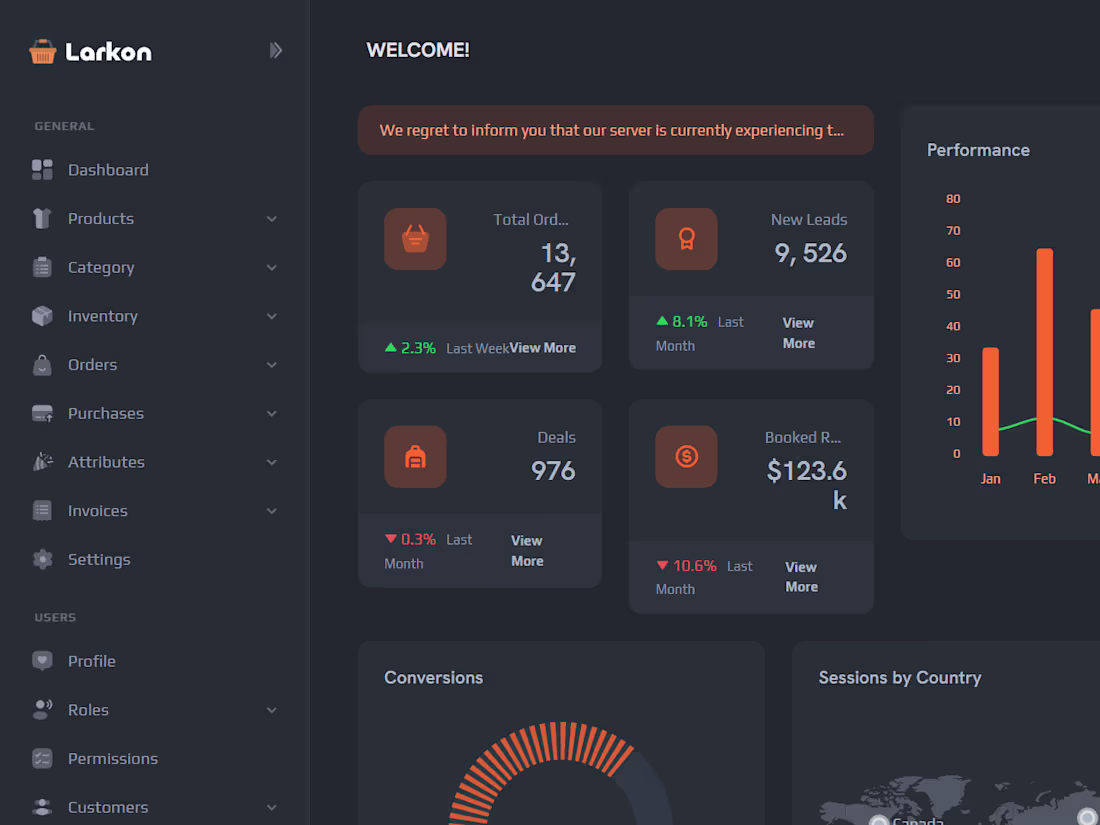
Task: Select the Permissions icon
Action: coord(42,758)
